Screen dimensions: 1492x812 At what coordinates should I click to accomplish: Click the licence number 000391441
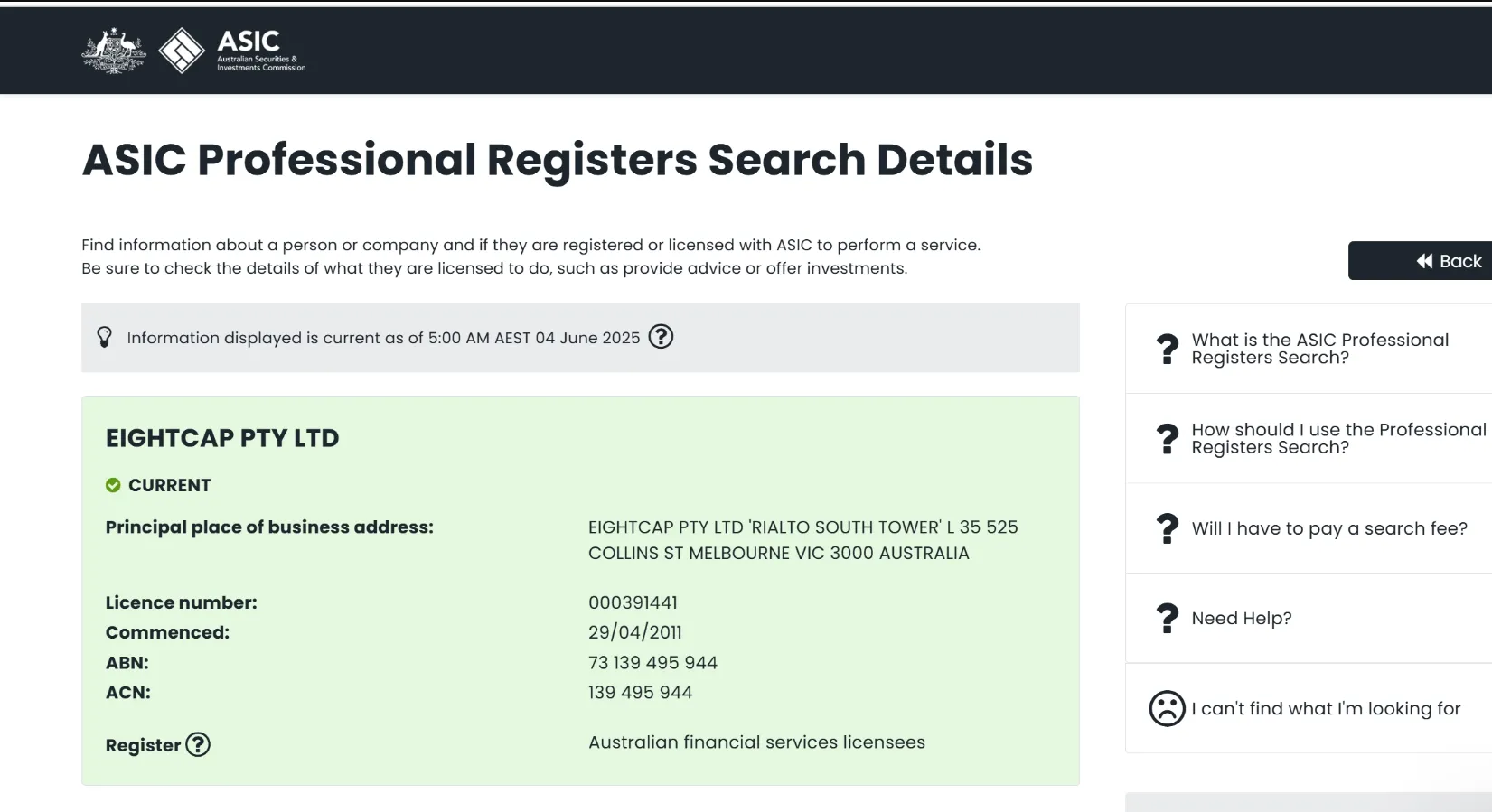coord(633,602)
